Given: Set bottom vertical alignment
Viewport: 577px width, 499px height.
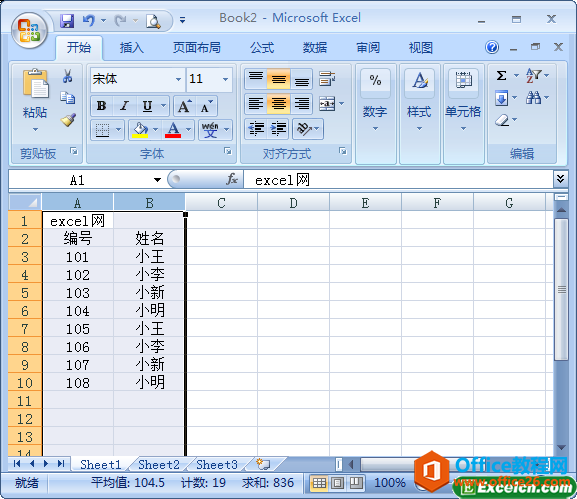Looking at the screenshot, I should [x=301, y=79].
